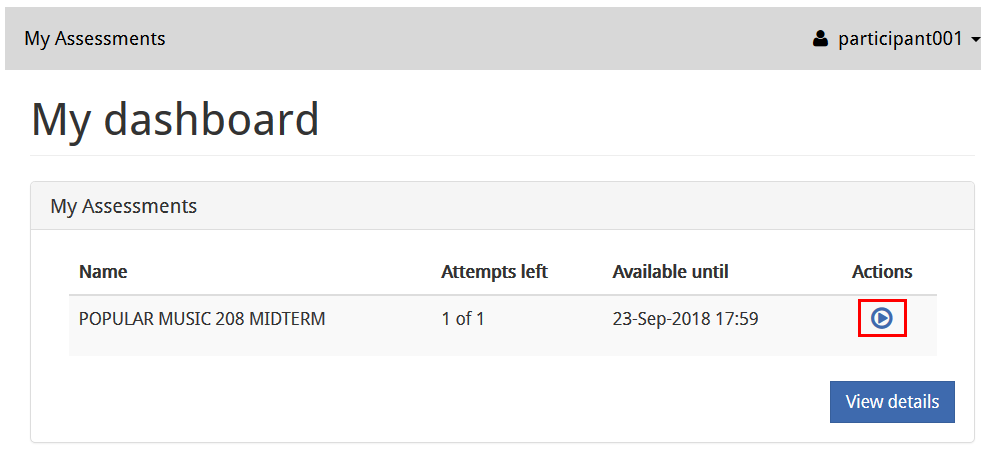Screen dimensions: 981x449
Task: Click the user profile silhouette icon
Action: tap(821, 39)
